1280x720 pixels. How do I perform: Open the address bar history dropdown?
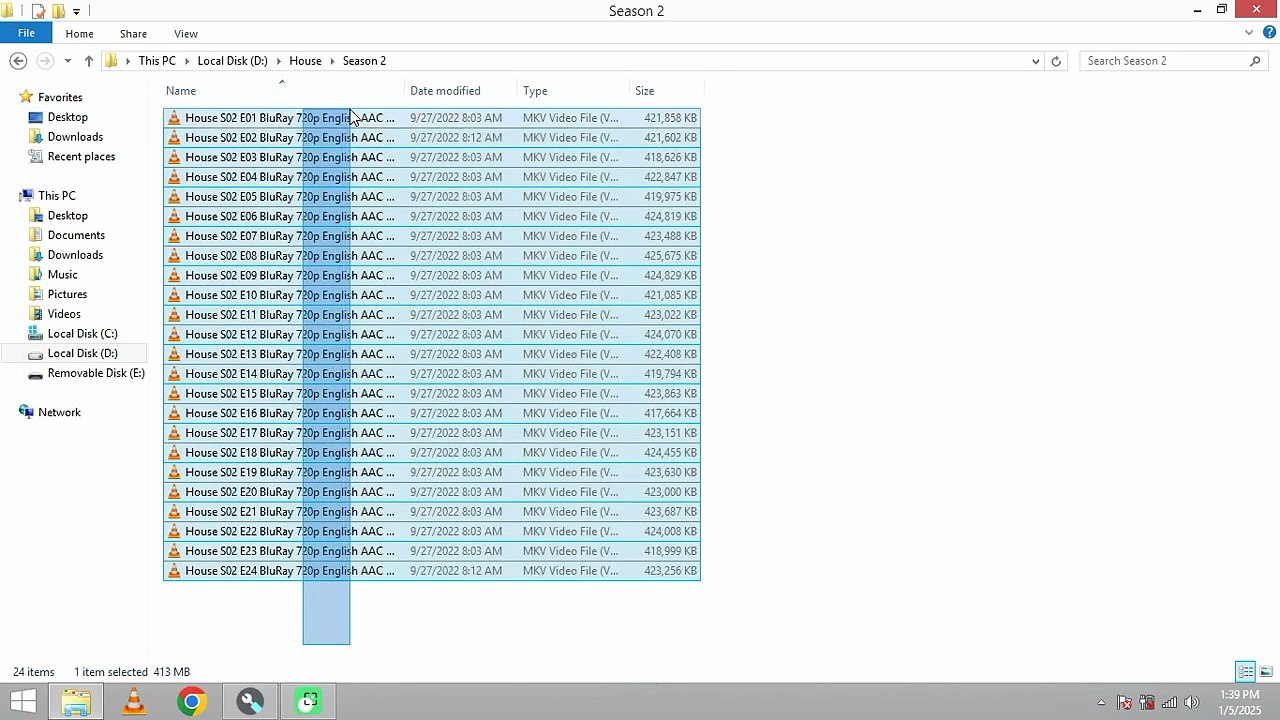point(1035,61)
